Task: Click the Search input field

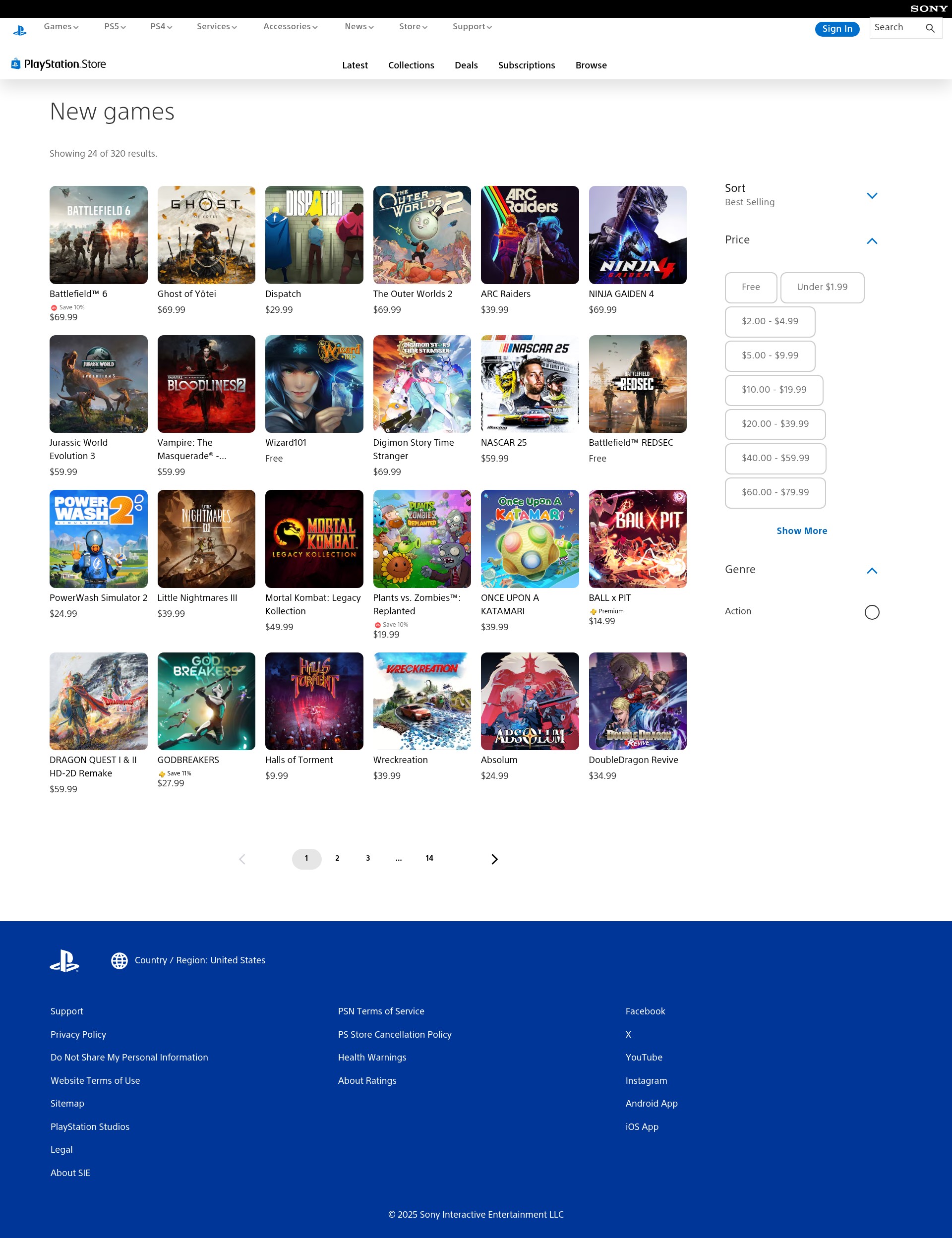Action: point(897,28)
